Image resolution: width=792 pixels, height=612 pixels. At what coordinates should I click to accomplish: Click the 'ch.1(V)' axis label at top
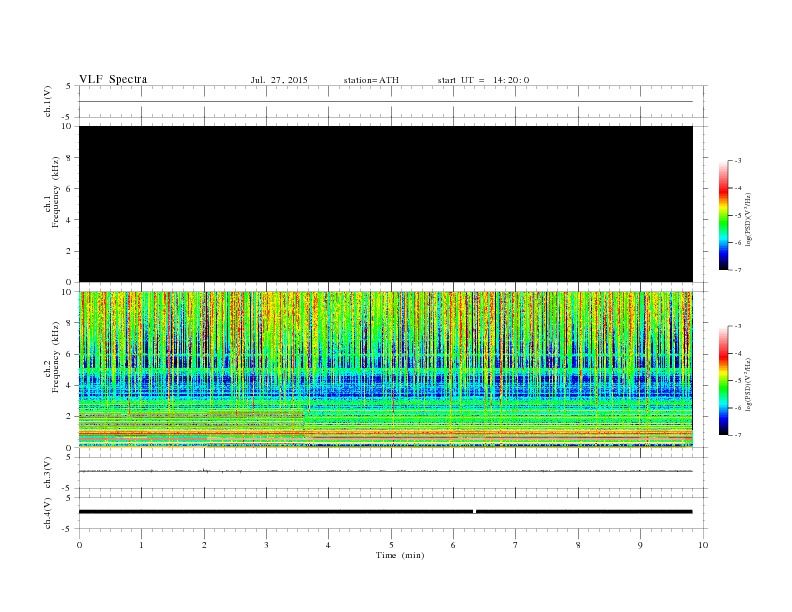[47, 101]
